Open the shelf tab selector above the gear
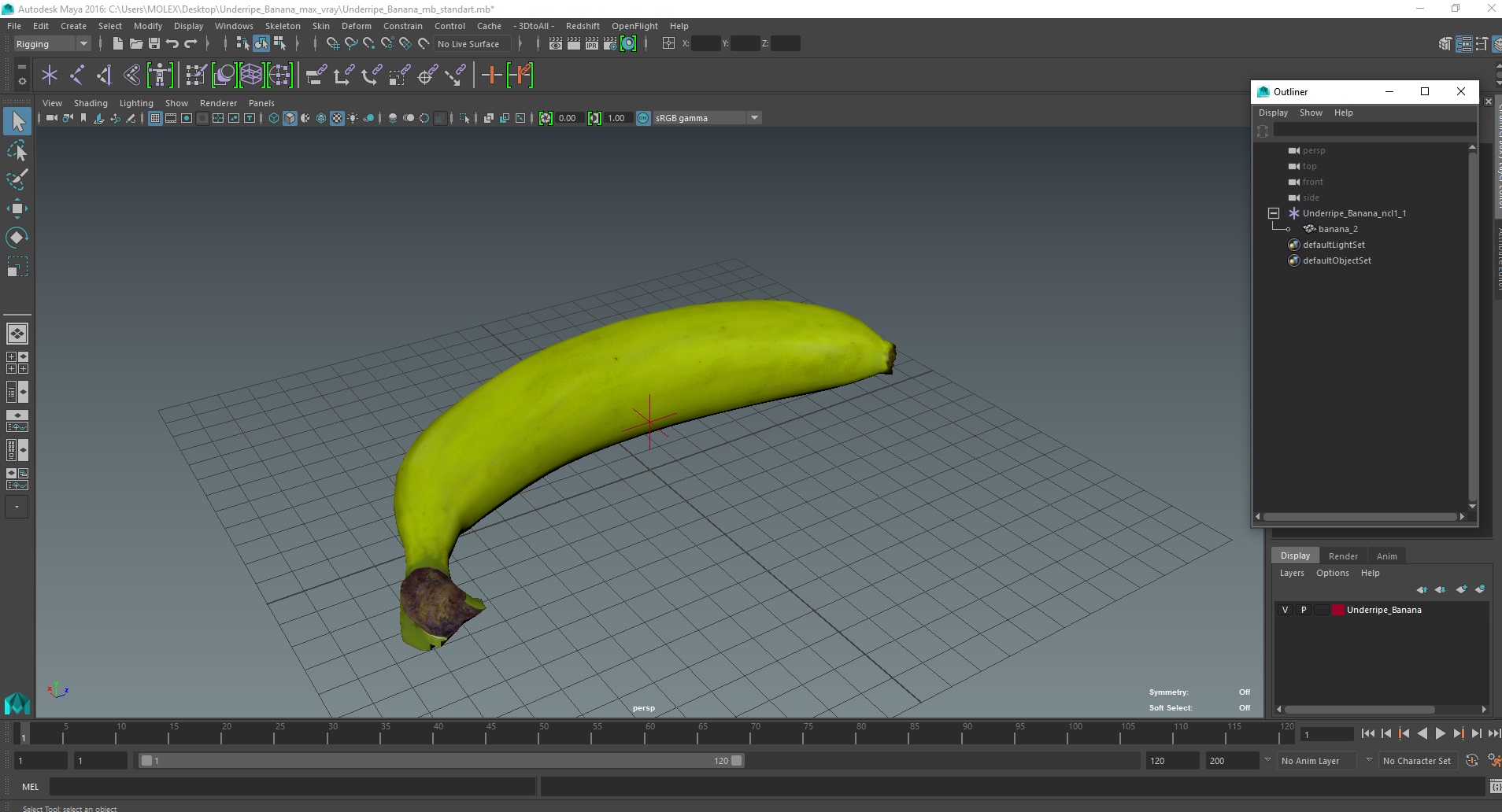The image size is (1502, 812). click(x=21, y=68)
